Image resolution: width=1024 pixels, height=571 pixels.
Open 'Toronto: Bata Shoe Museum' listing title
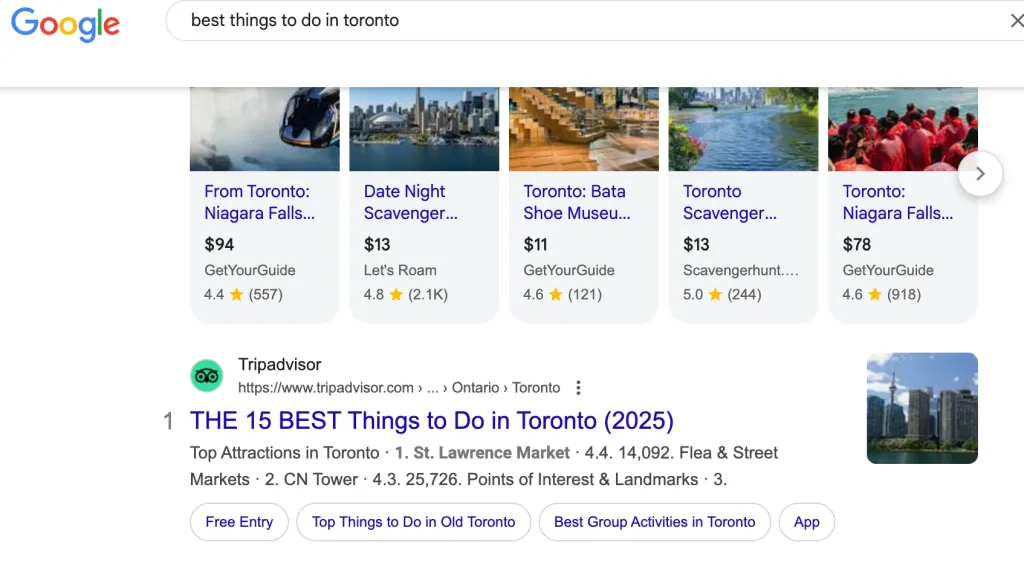click(576, 202)
